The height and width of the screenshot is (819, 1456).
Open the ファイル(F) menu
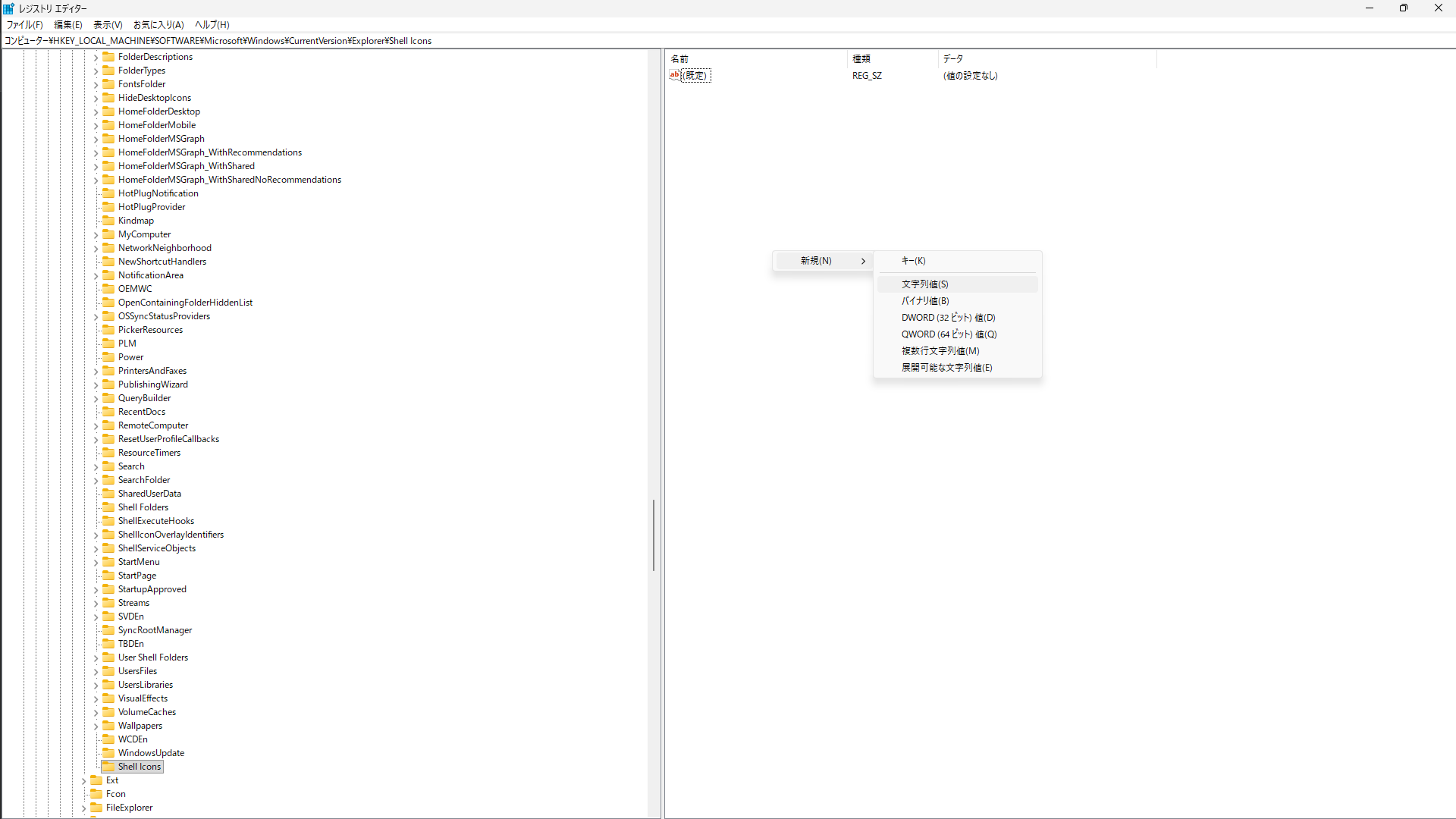click(x=25, y=25)
